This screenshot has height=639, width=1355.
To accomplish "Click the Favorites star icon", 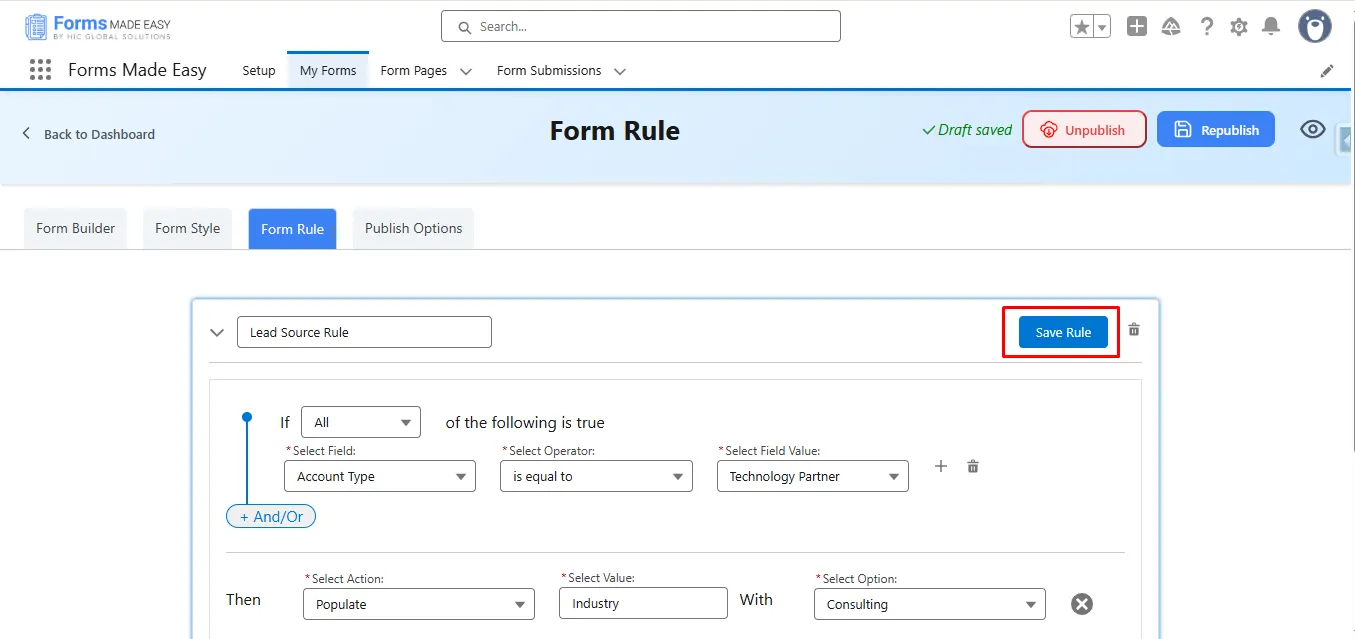I will pos(1082,27).
